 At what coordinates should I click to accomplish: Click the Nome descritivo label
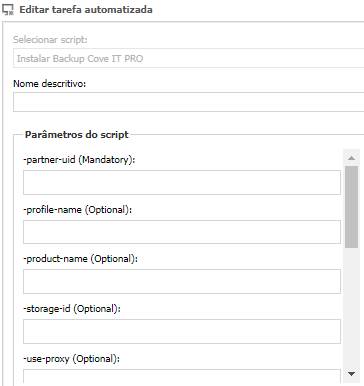click(49, 83)
